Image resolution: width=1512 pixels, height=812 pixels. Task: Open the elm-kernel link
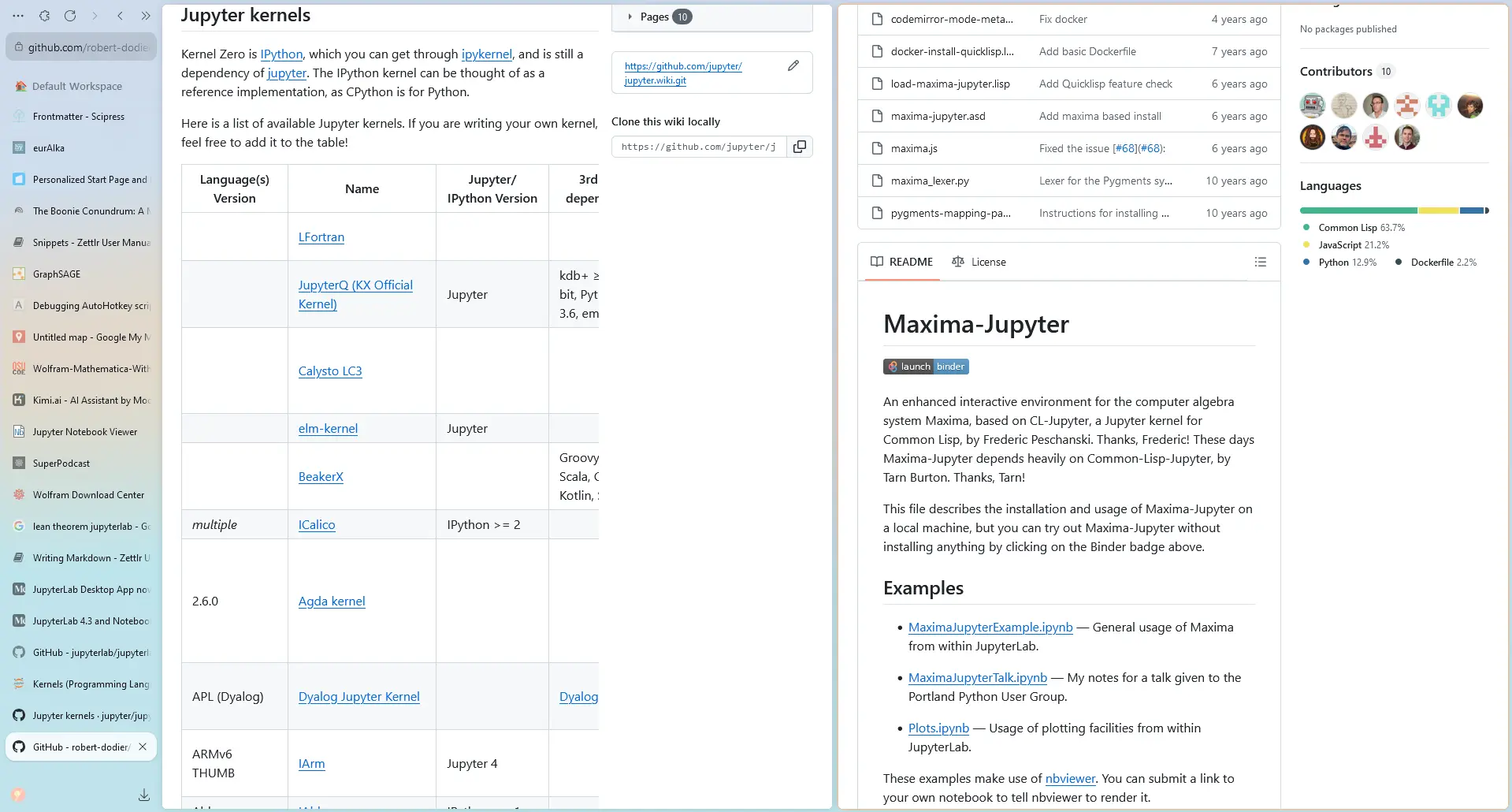coord(328,429)
